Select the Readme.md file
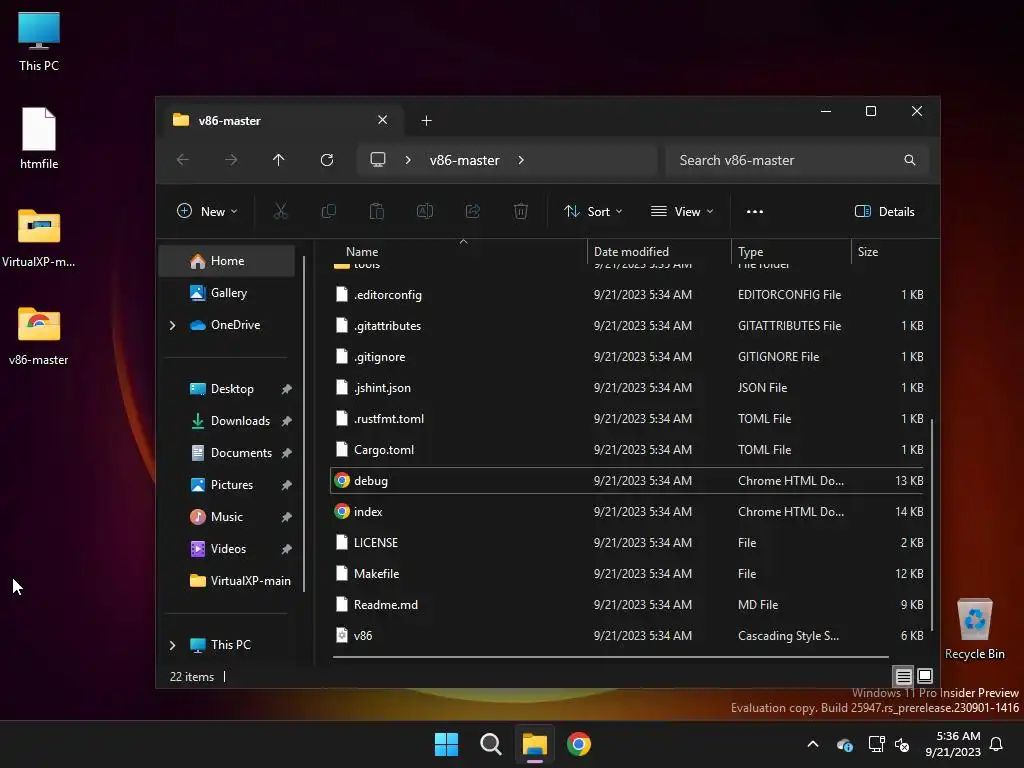The image size is (1024, 768). coord(627,605)
